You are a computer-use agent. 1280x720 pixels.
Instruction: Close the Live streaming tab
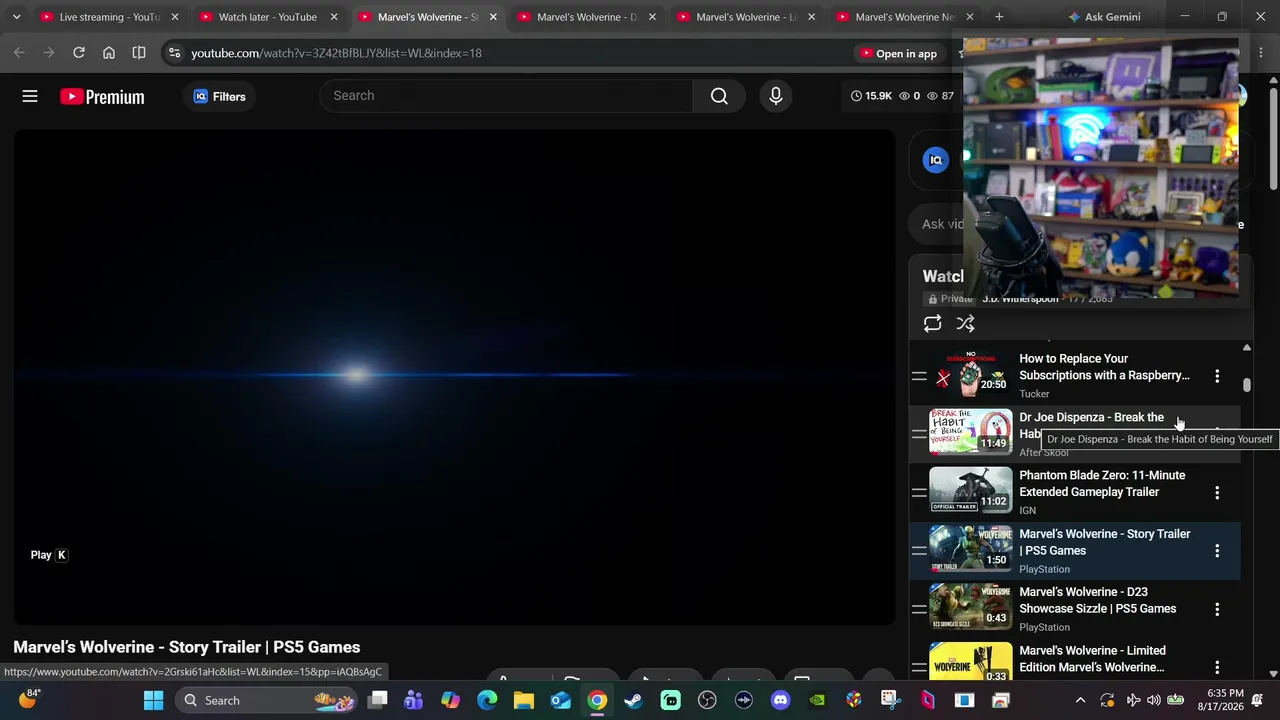click(174, 17)
